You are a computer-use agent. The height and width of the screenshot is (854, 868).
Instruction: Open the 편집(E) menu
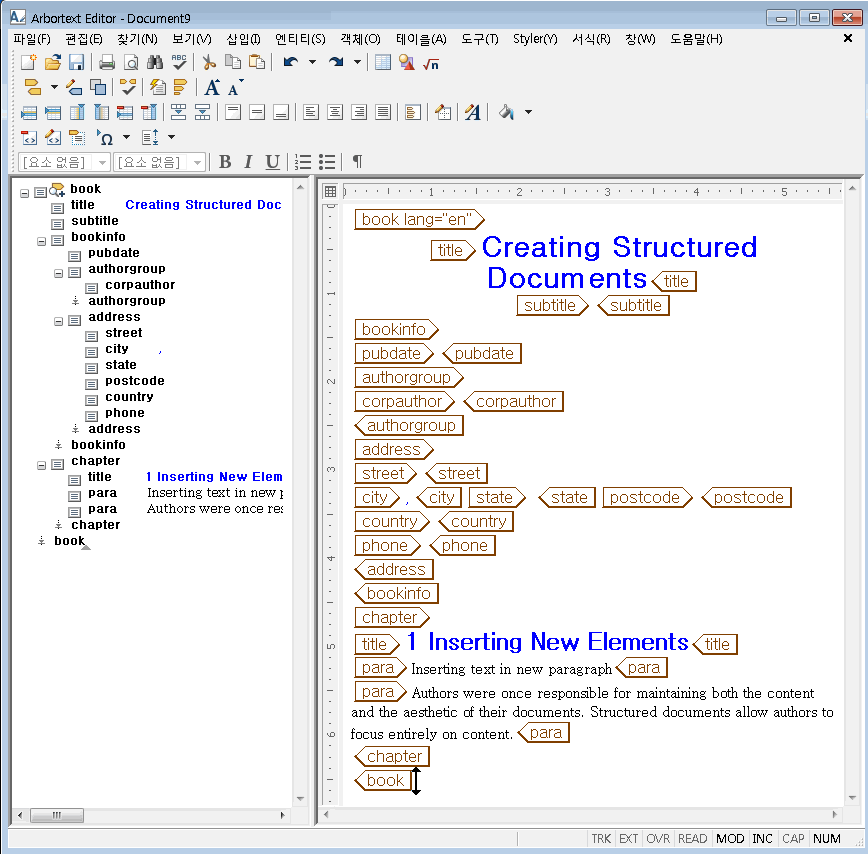pyautogui.click(x=84, y=39)
